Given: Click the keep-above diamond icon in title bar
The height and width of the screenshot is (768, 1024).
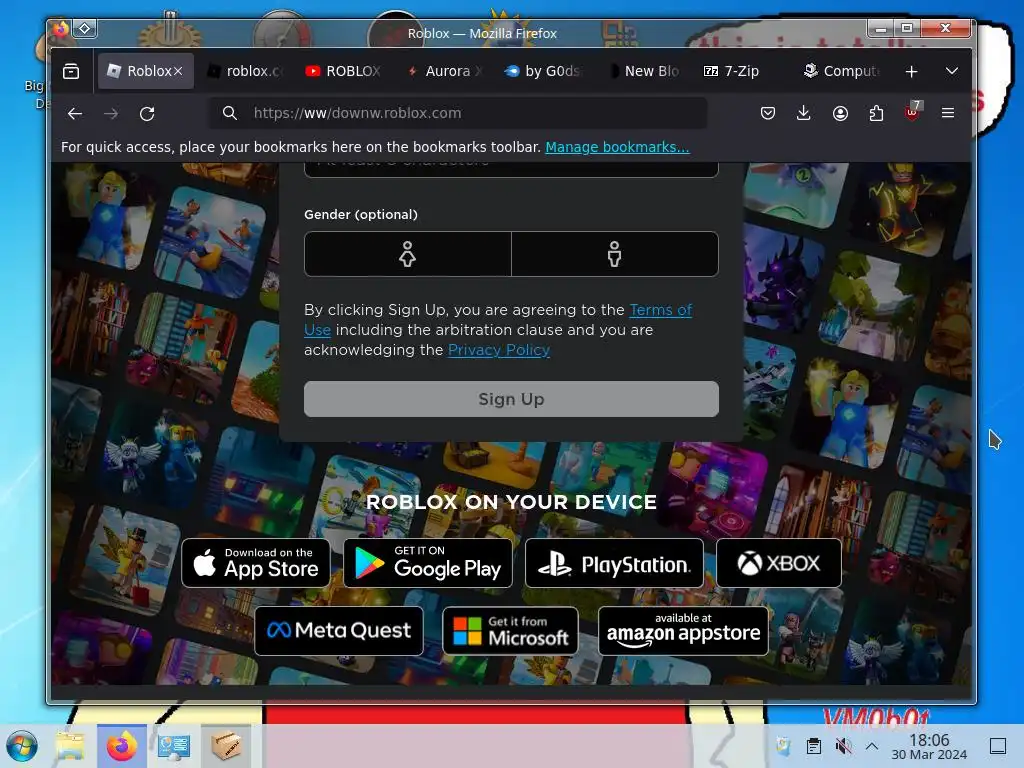Looking at the screenshot, I should 85,28.
